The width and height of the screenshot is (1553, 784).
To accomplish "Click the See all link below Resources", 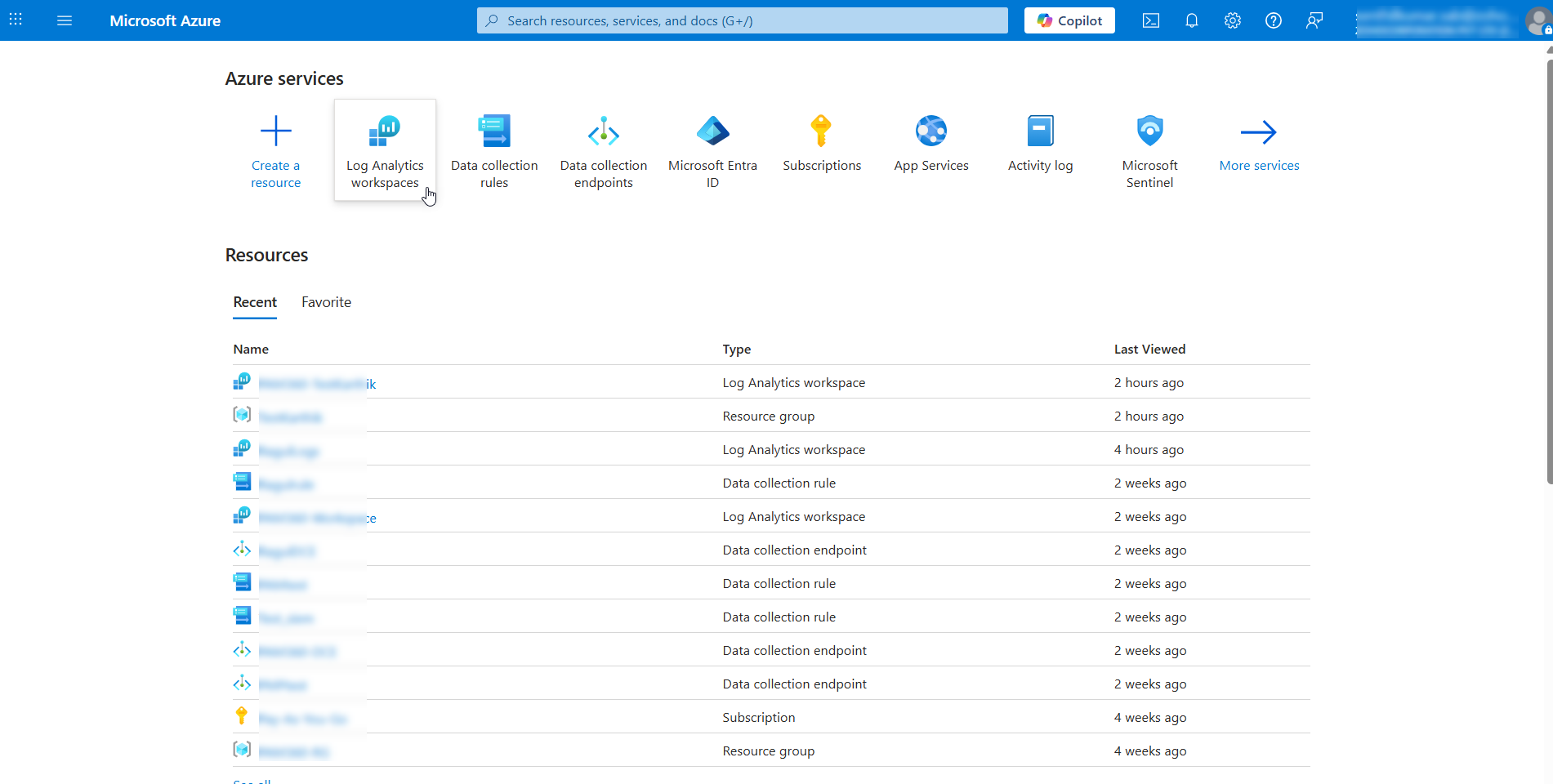I will point(250,781).
